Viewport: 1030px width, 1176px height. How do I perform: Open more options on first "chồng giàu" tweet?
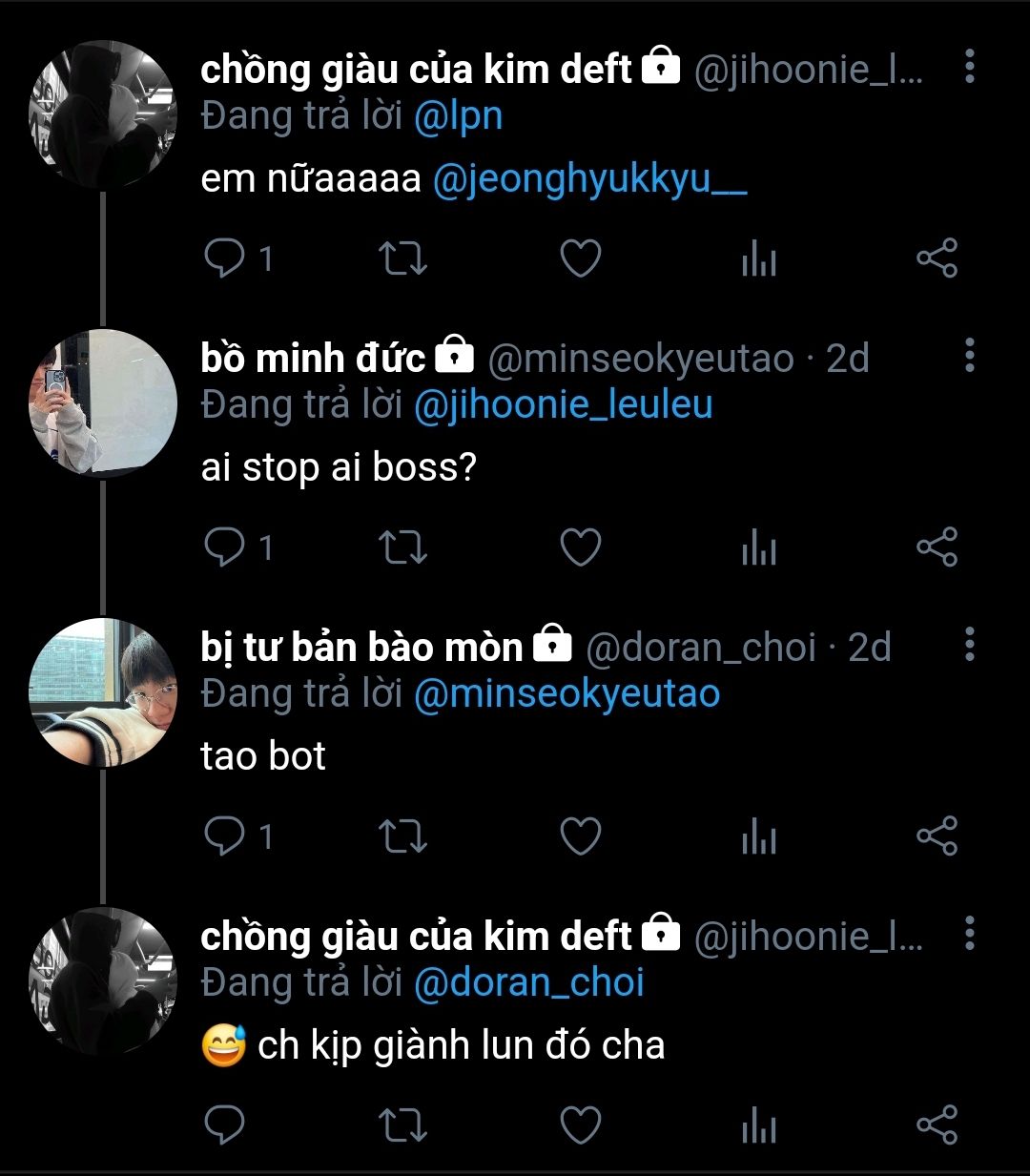[969, 67]
